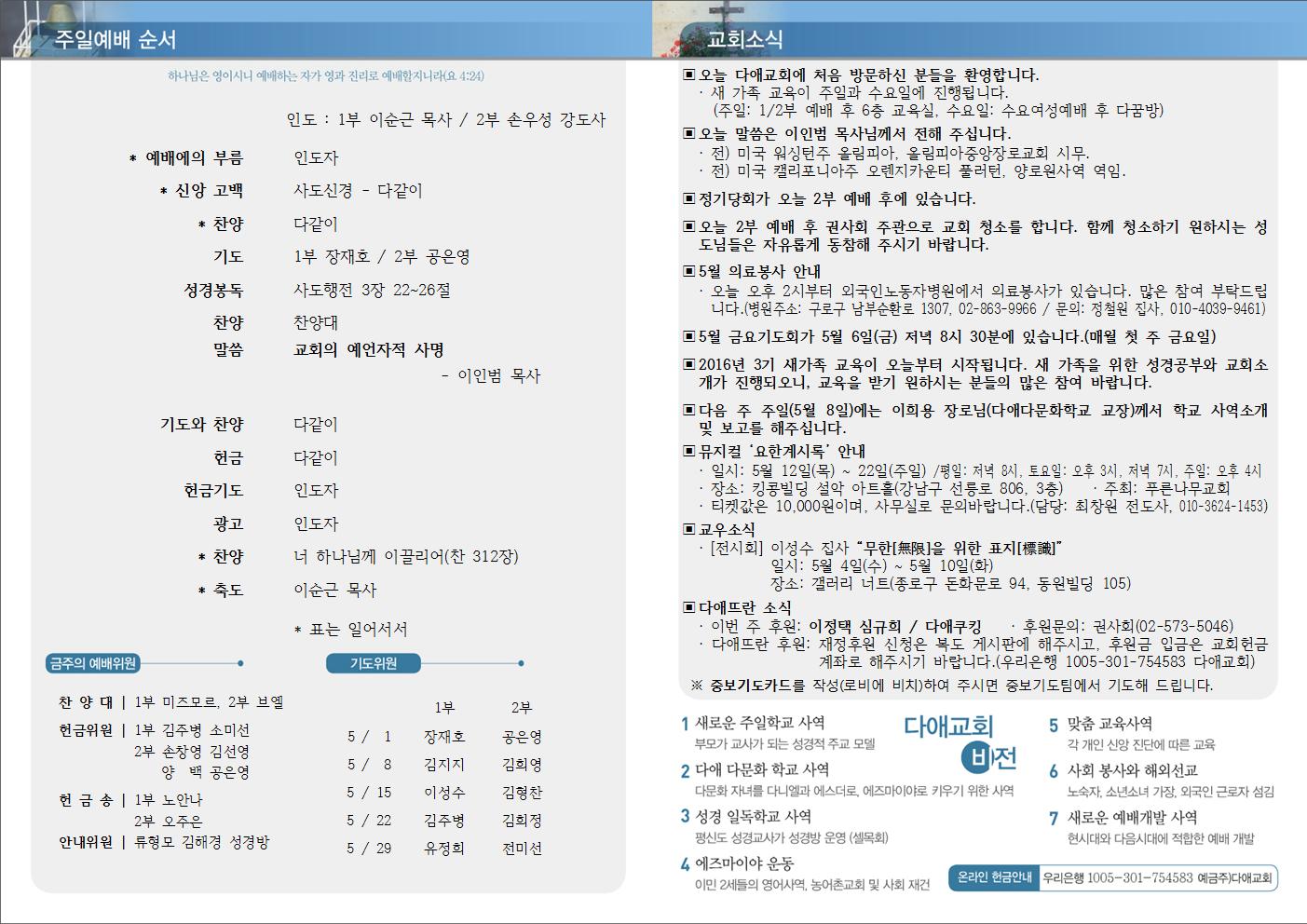Click the 교회소식 header title

point(744,39)
